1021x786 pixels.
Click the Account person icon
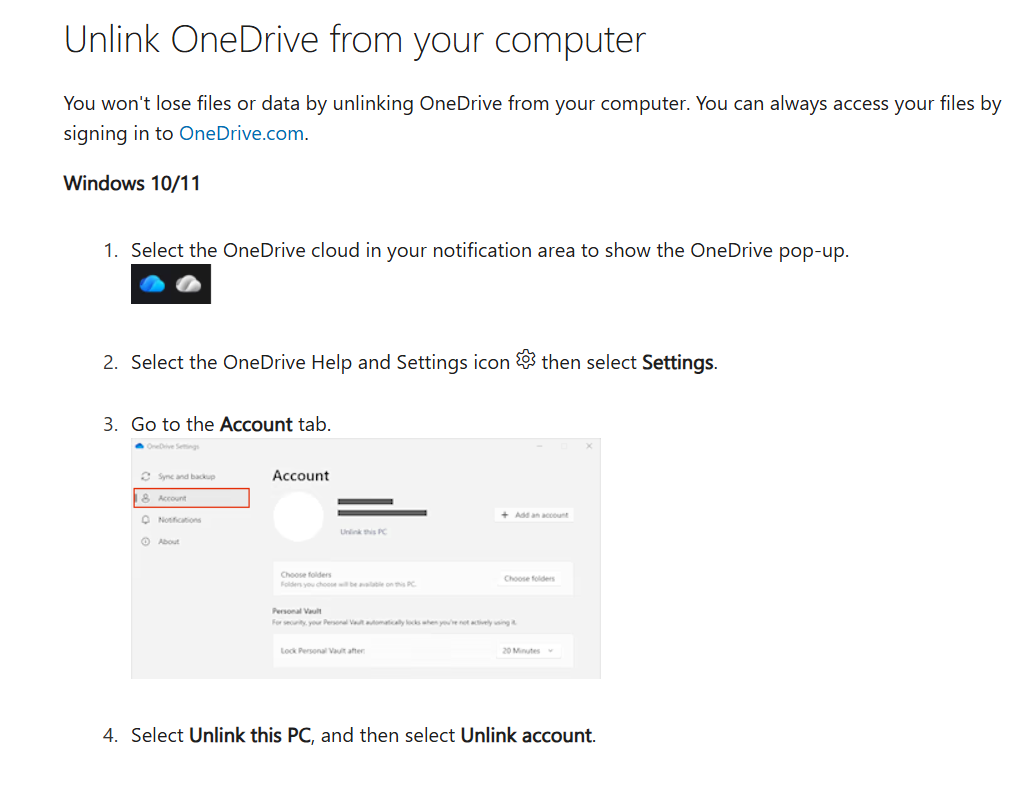146,498
